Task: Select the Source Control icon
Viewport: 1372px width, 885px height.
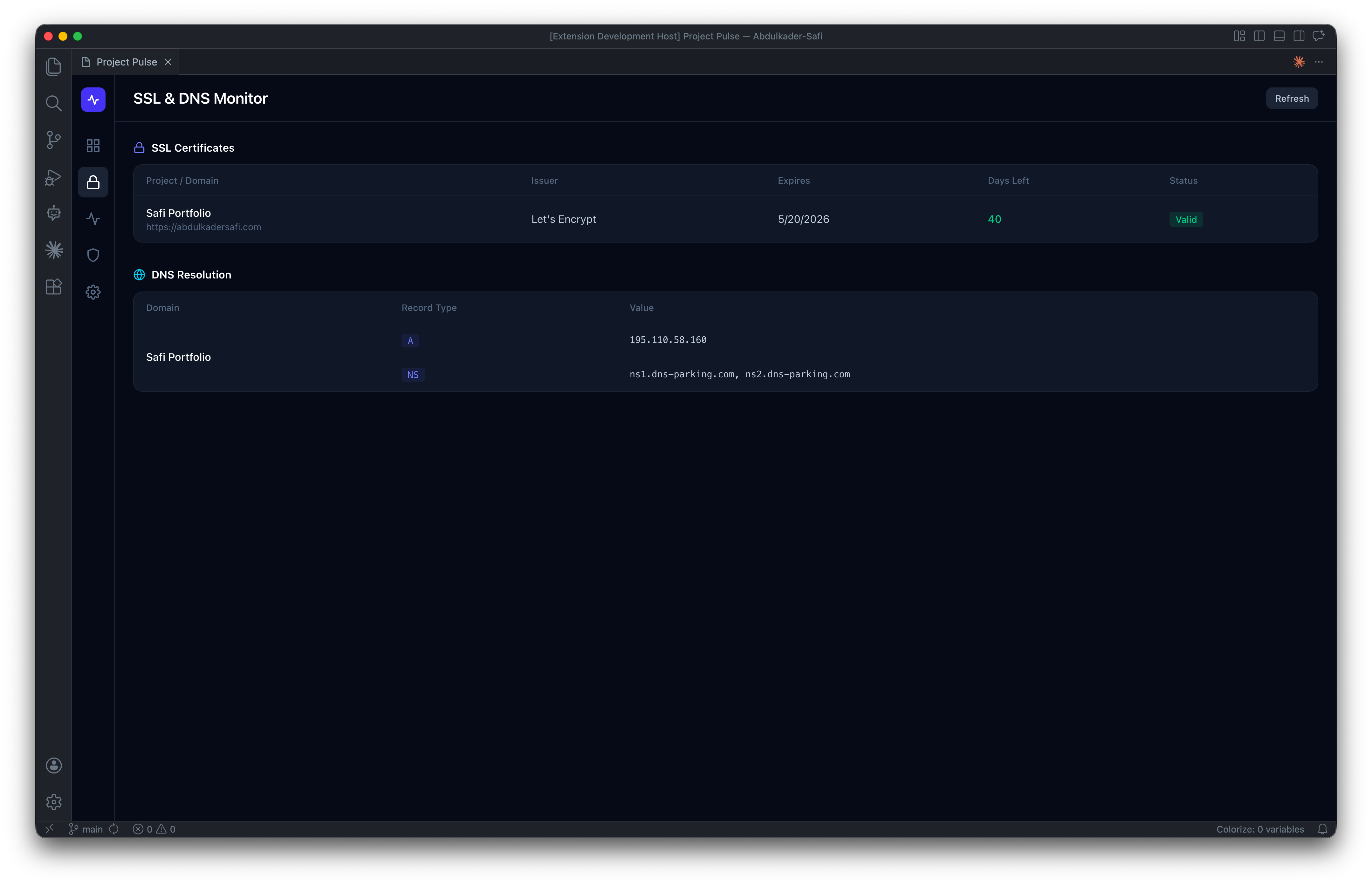Action: click(53, 140)
